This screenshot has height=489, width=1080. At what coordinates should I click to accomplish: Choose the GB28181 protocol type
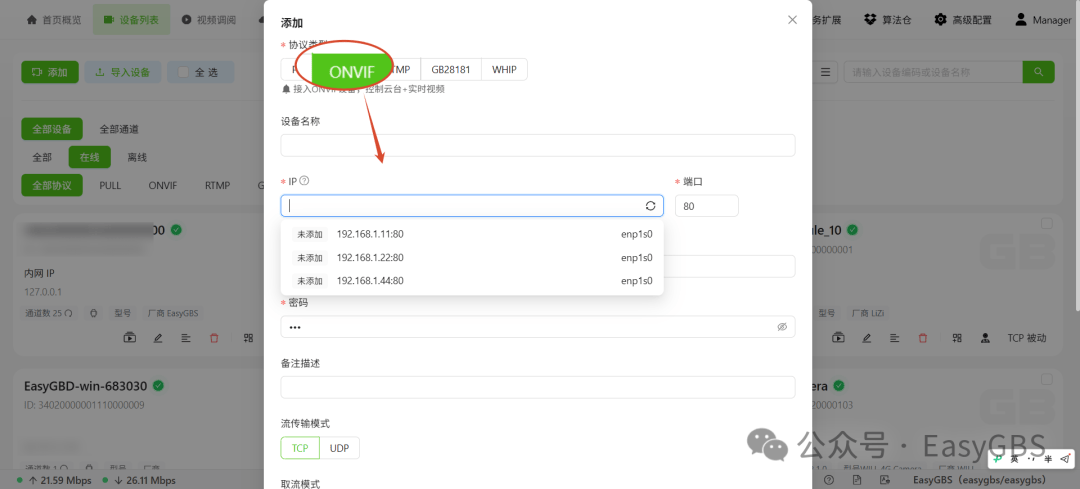451,70
